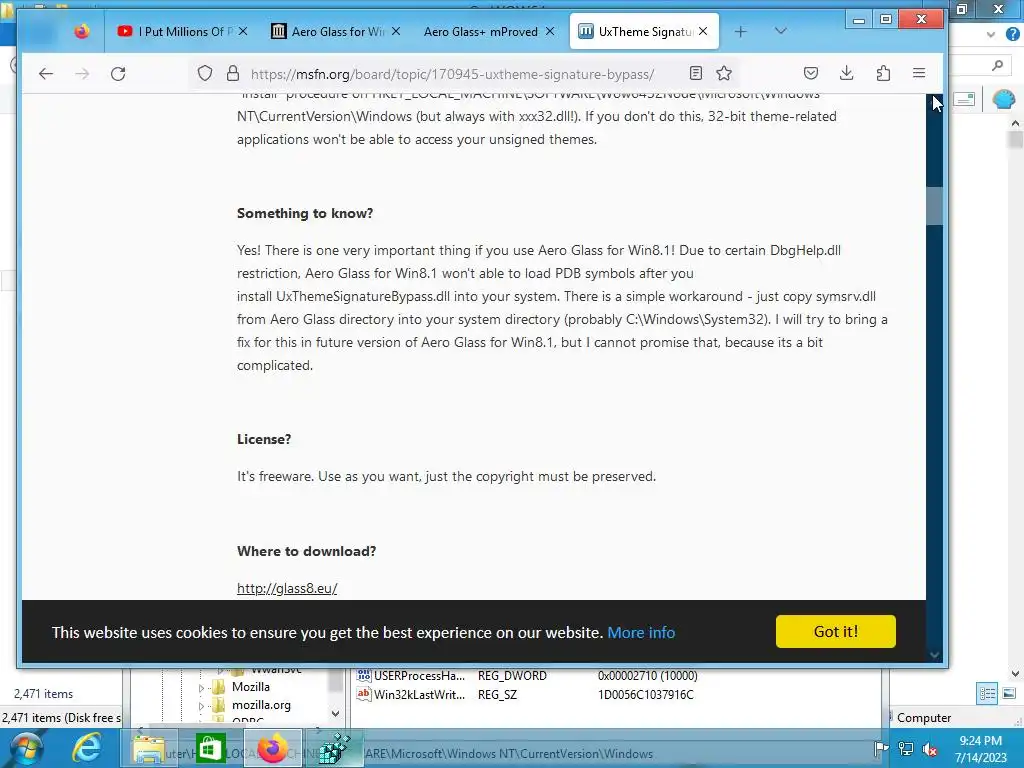
Task: Open the http://glass8.eu/ download link
Action: pos(287,588)
